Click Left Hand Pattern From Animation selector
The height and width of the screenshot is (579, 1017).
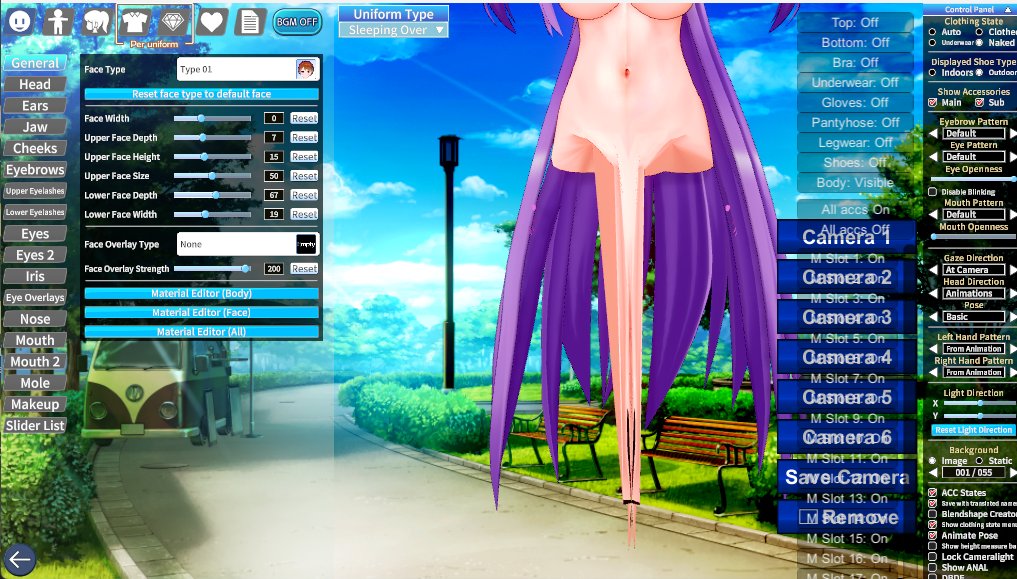pos(974,349)
